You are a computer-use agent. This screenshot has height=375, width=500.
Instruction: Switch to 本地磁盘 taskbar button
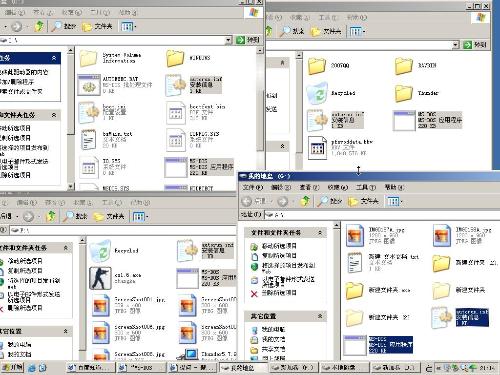[x=344, y=368]
